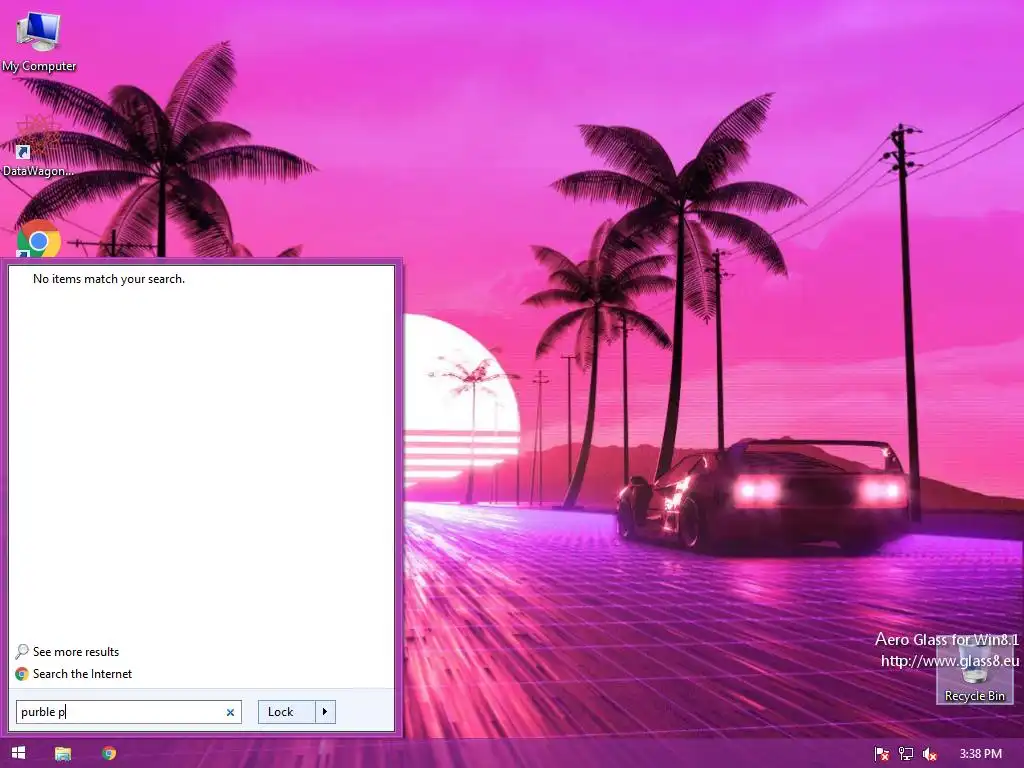Open the Action Center flag tray icon

click(x=882, y=754)
